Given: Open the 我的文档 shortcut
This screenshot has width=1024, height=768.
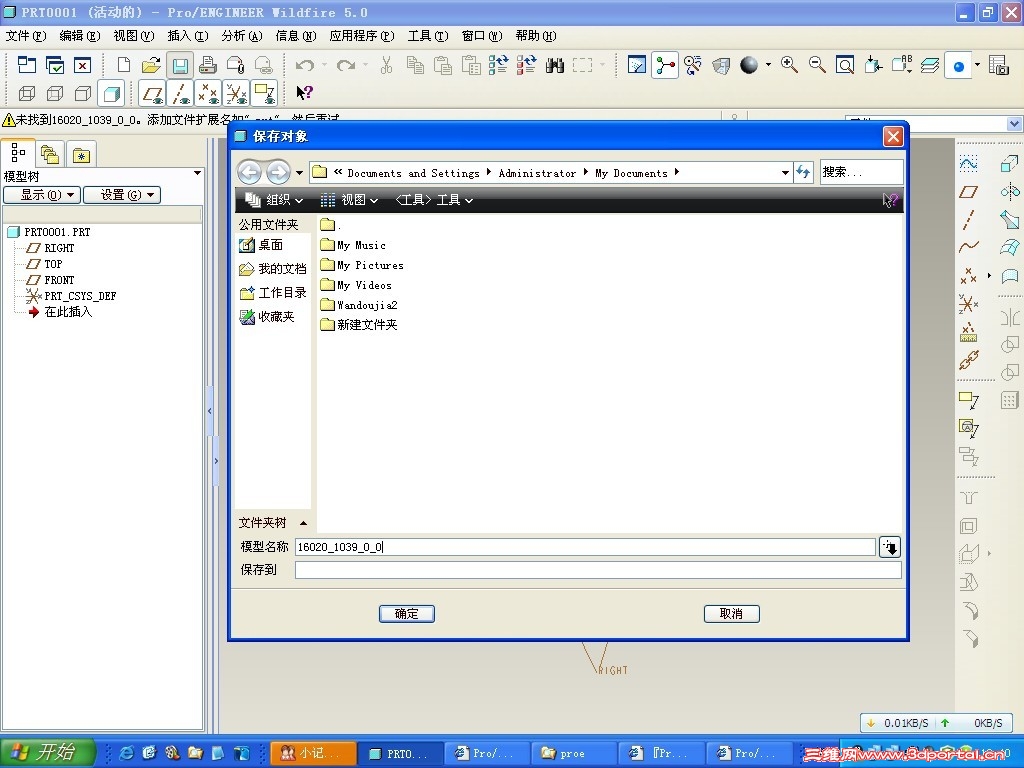Looking at the screenshot, I should (273, 268).
